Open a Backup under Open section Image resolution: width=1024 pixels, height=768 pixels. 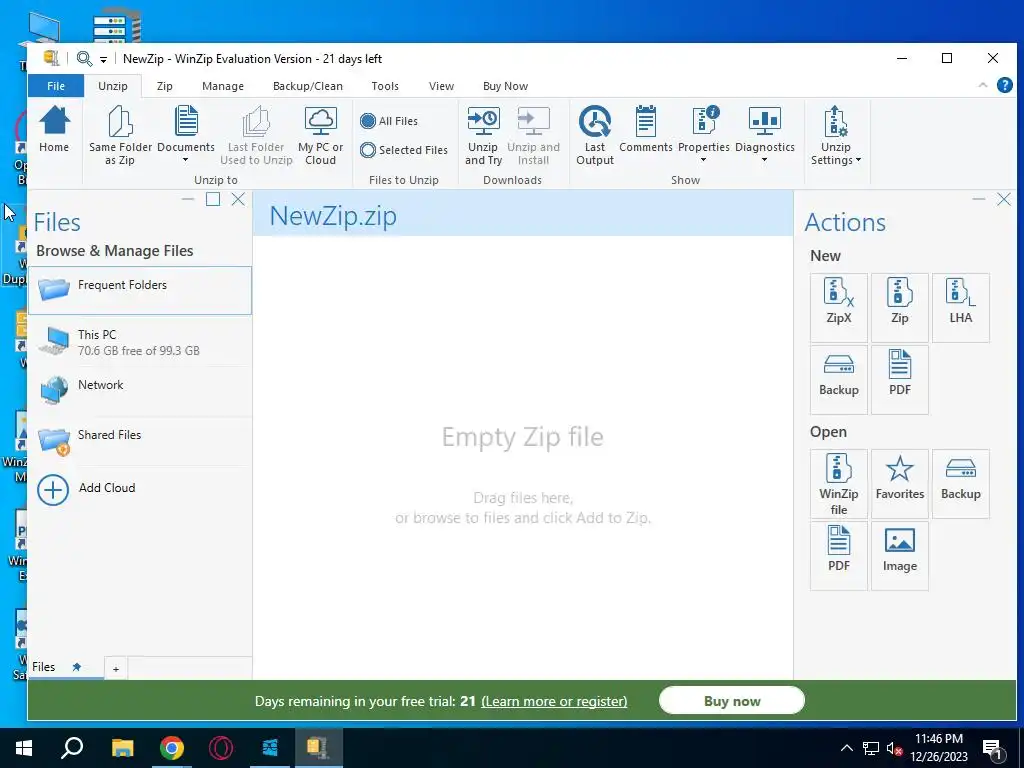[x=961, y=484]
